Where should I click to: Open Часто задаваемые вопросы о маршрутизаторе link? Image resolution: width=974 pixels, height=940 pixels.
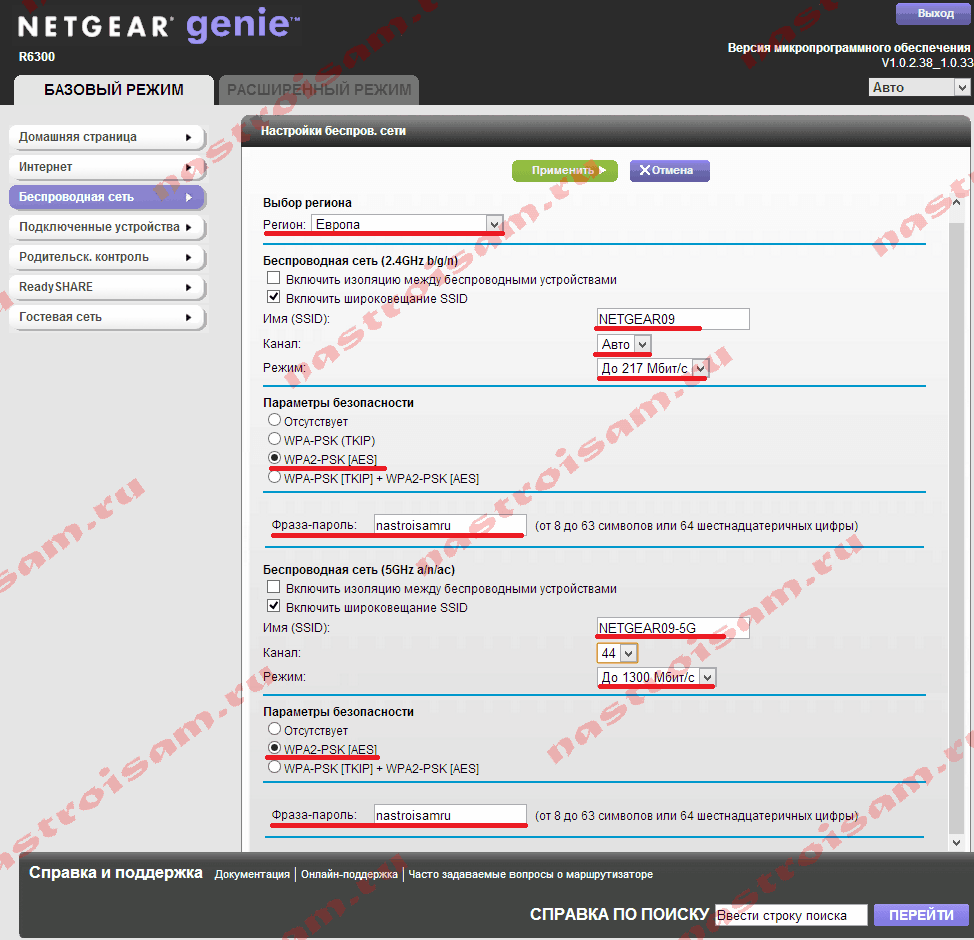pyautogui.click(x=530, y=874)
